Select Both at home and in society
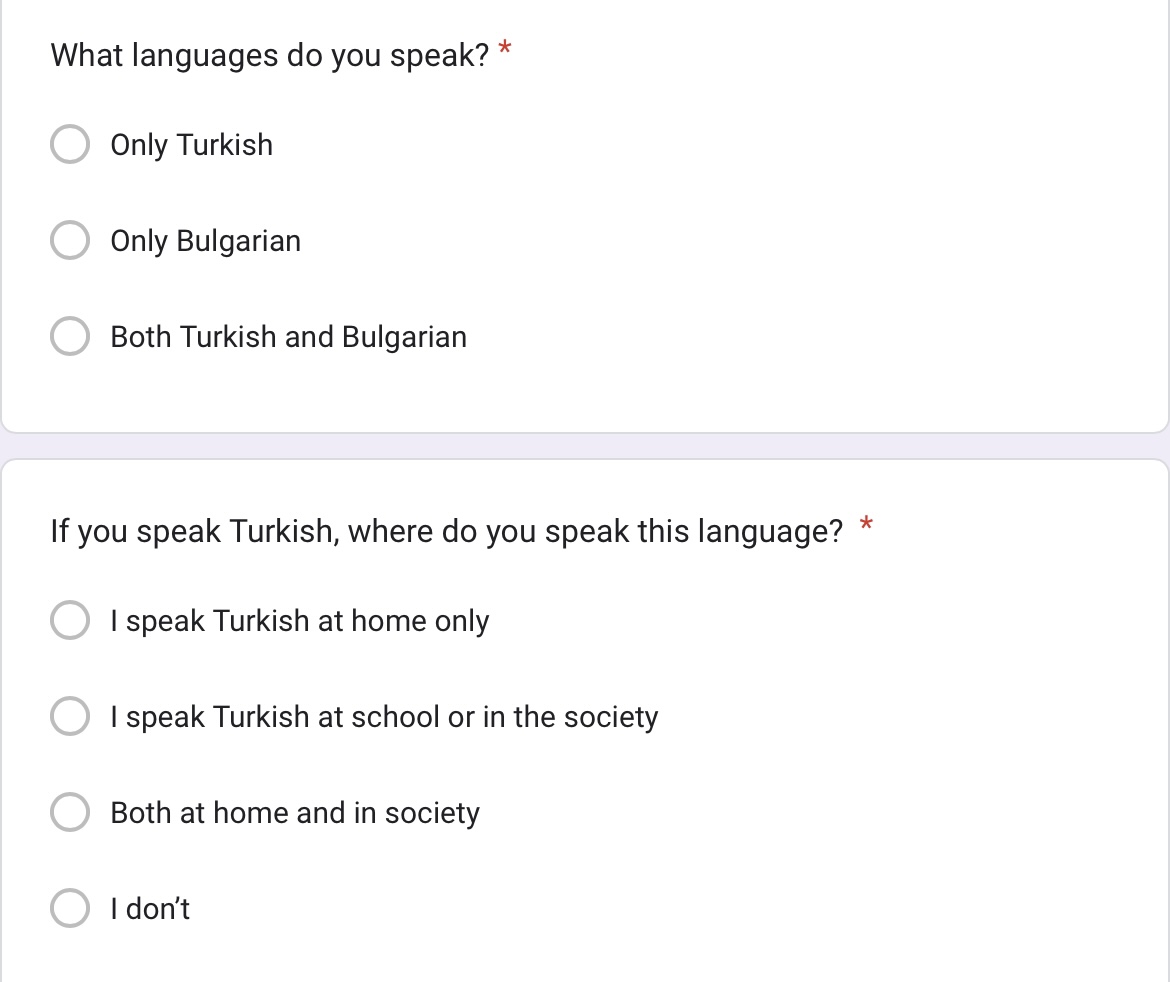The width and height of the screenshot is (1170, 982). [70, 812]
